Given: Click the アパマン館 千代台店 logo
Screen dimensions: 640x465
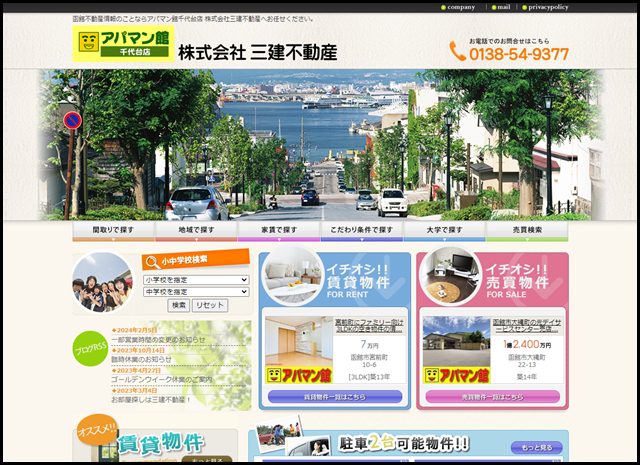Looking at the screenshot, I should pyautogui.click(x=123, y=43).
